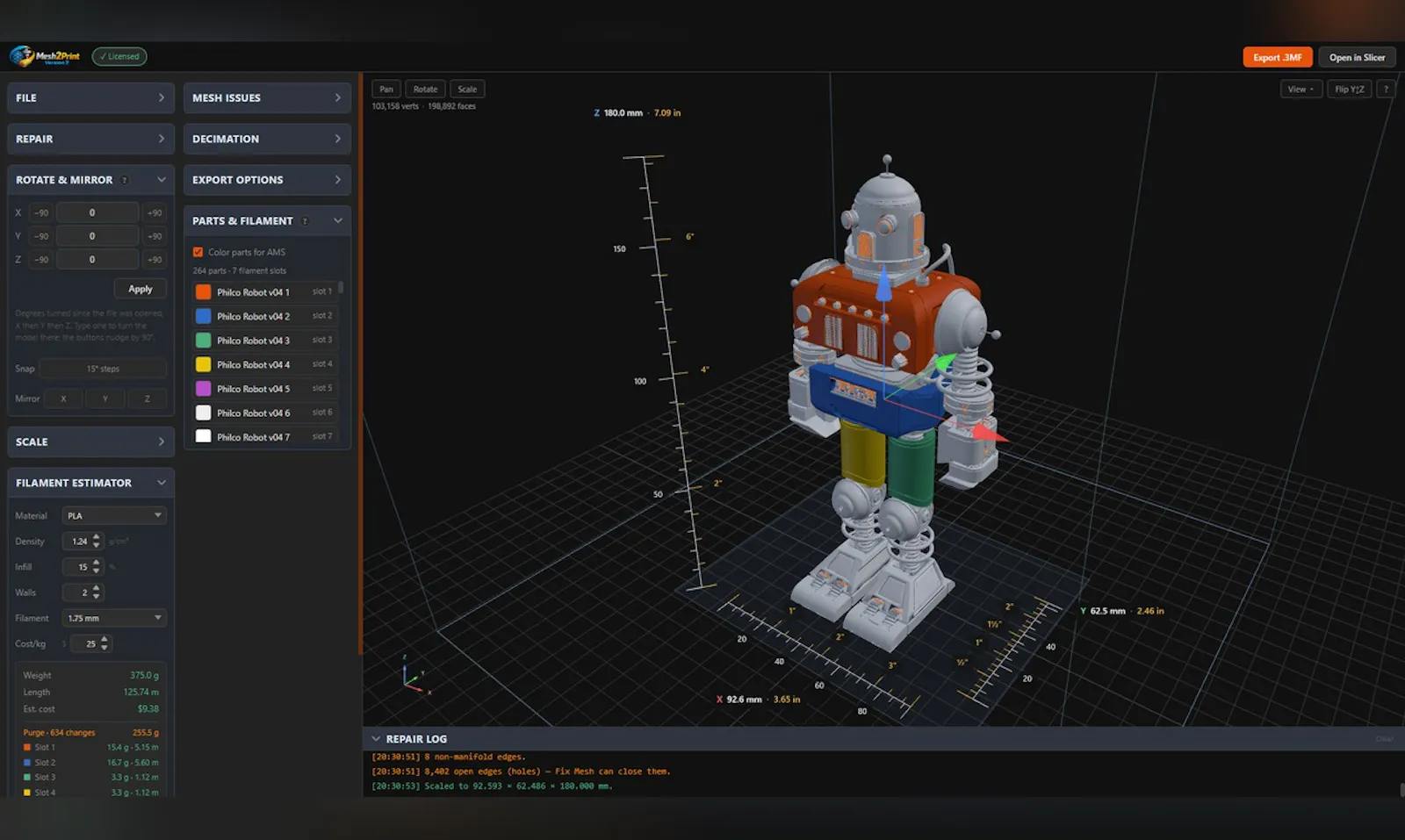The image size is (1405, 840).
Task: Open help for Rotate & Mirror
Action: (x=125, y=180)
